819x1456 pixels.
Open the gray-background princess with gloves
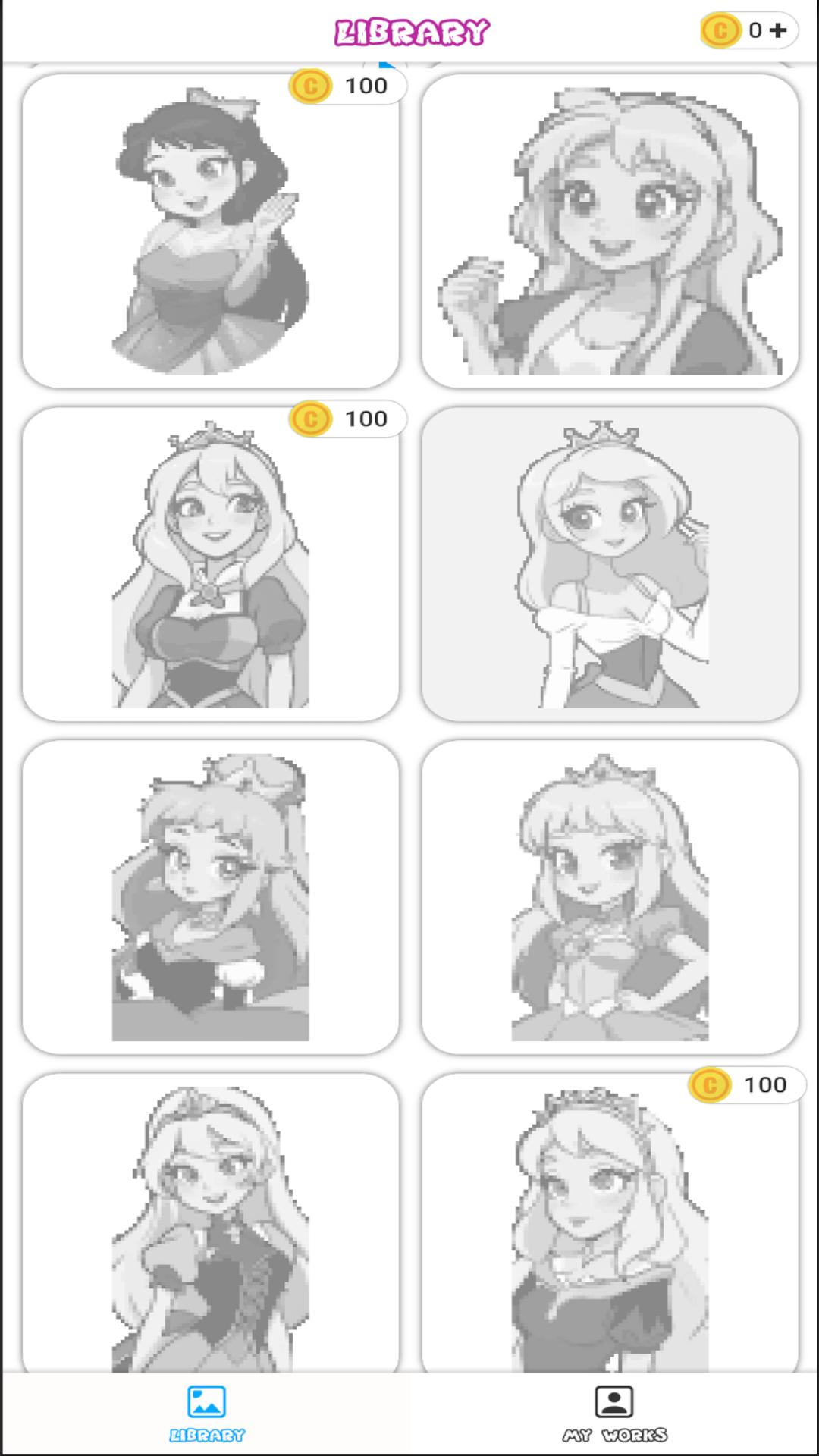tap(610, 564)
